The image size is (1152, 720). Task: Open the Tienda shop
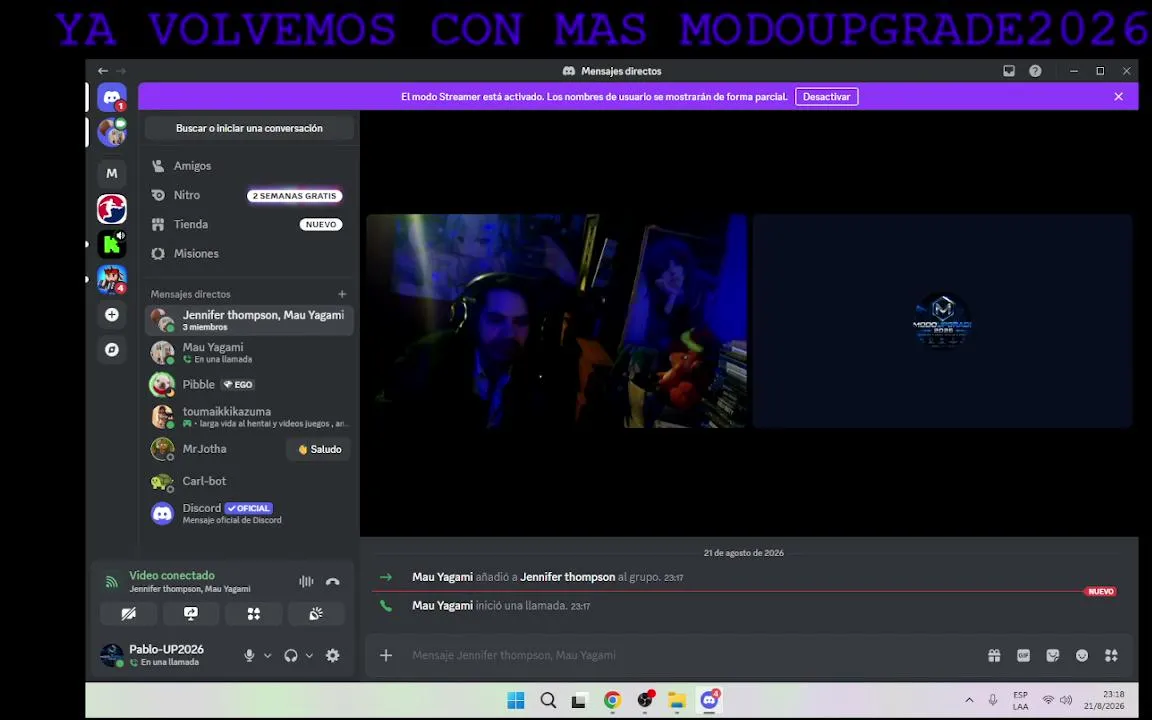[249, 224]
